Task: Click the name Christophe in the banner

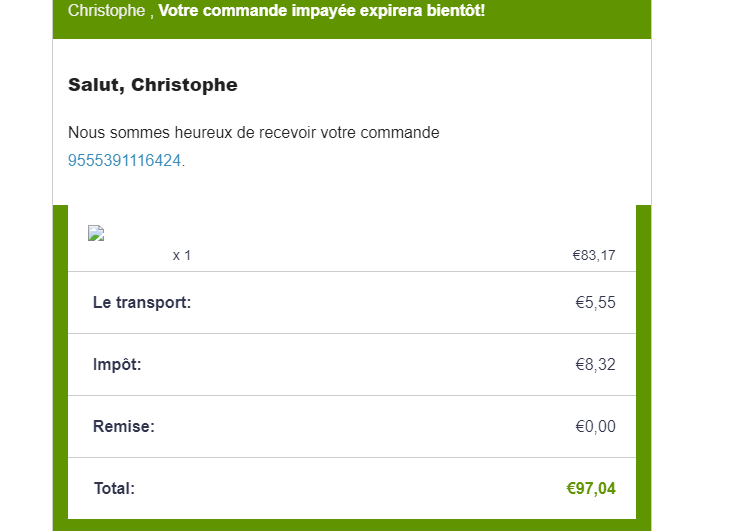Action: click(108, 11)
